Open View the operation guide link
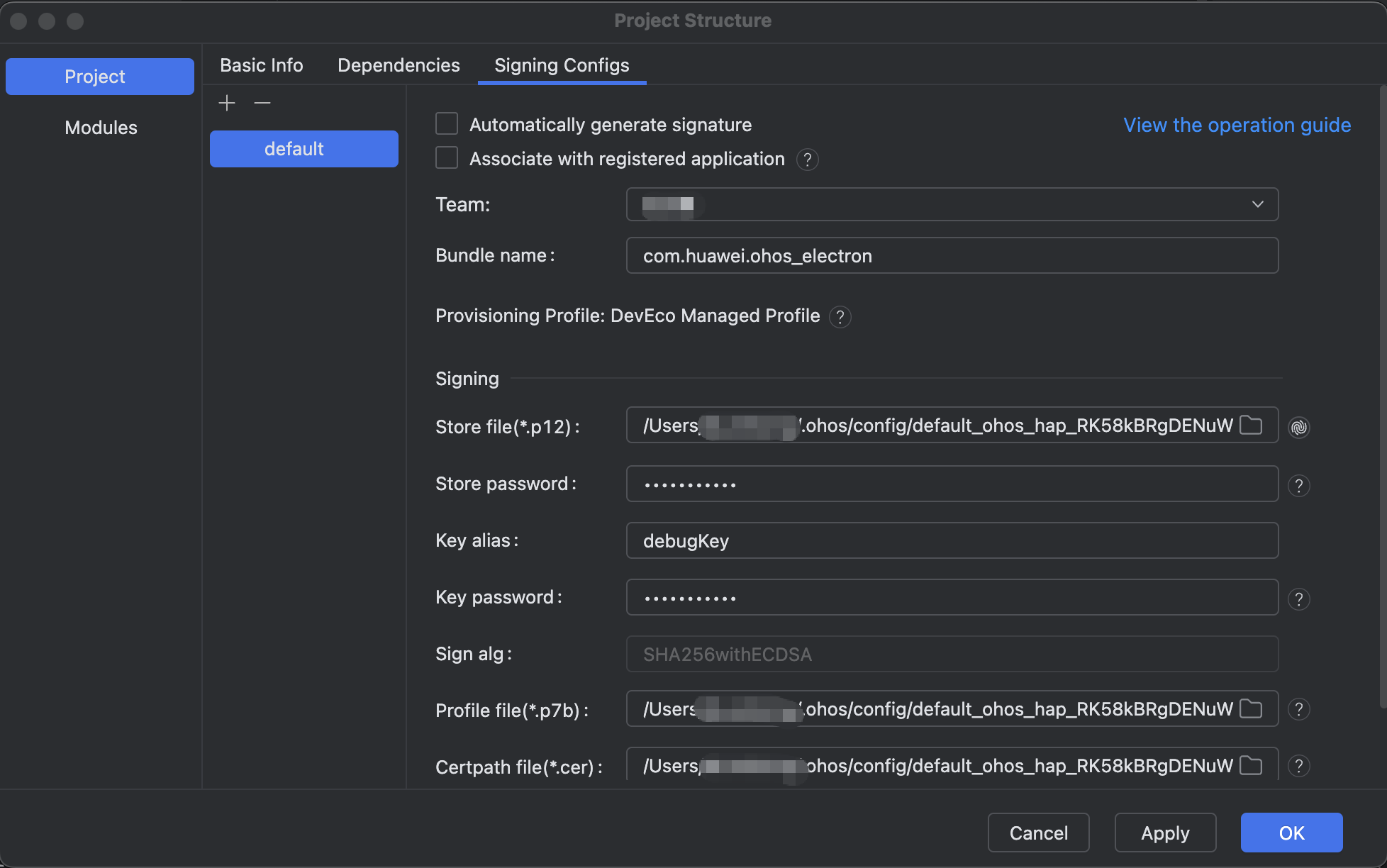Viewport: 1387px width, 868px height. point(1237,125)
